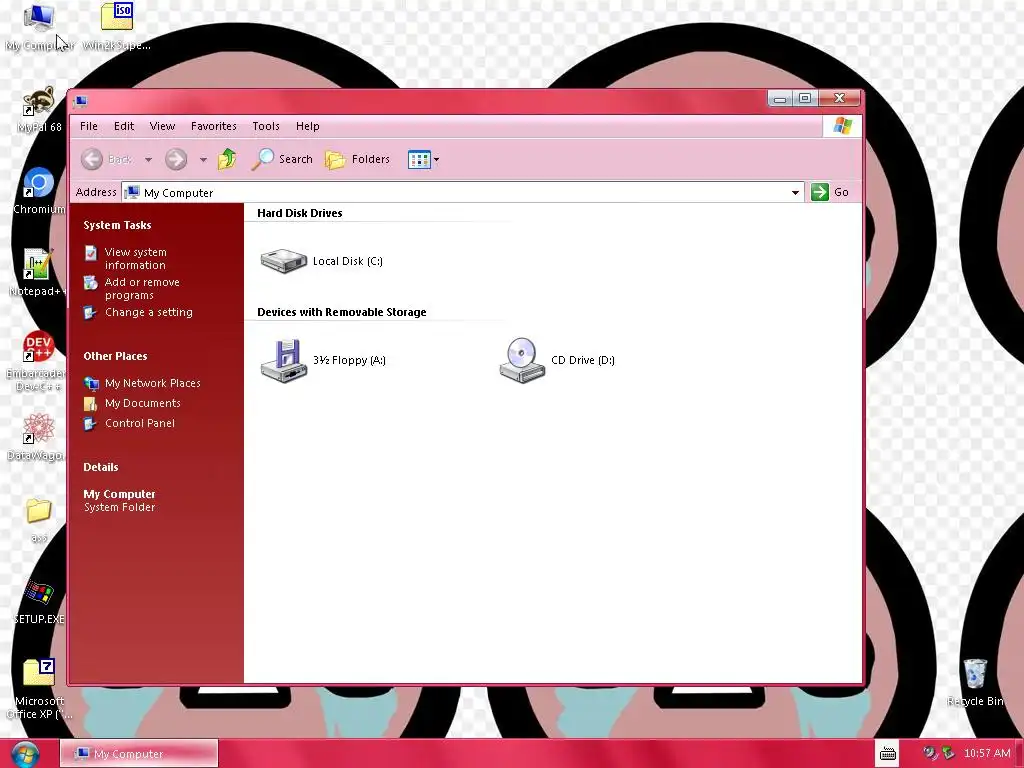
Task: Click the My Computer taskbar button
Action: pos(139,754)
